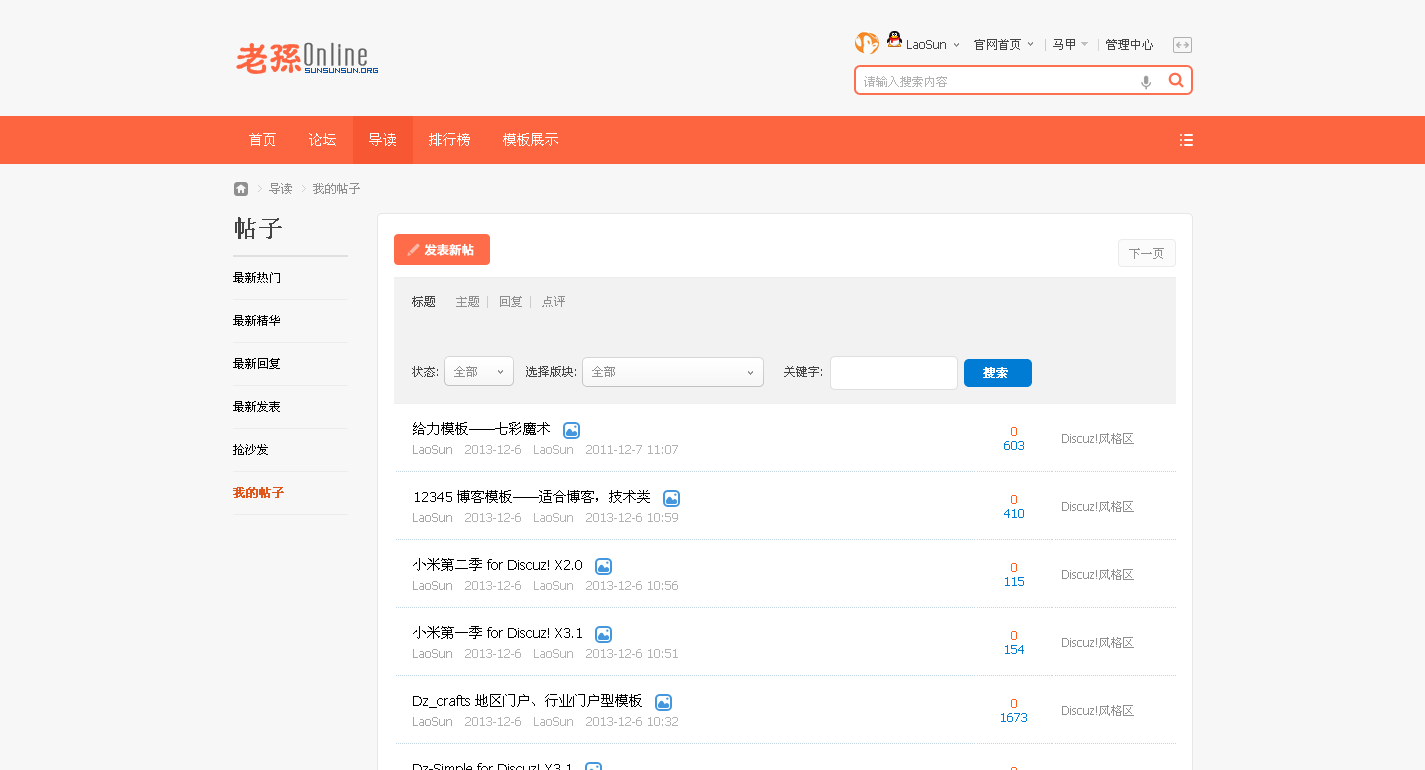
Task: Open the 选择版块 dropdown
Action: (x=673, y=372)
